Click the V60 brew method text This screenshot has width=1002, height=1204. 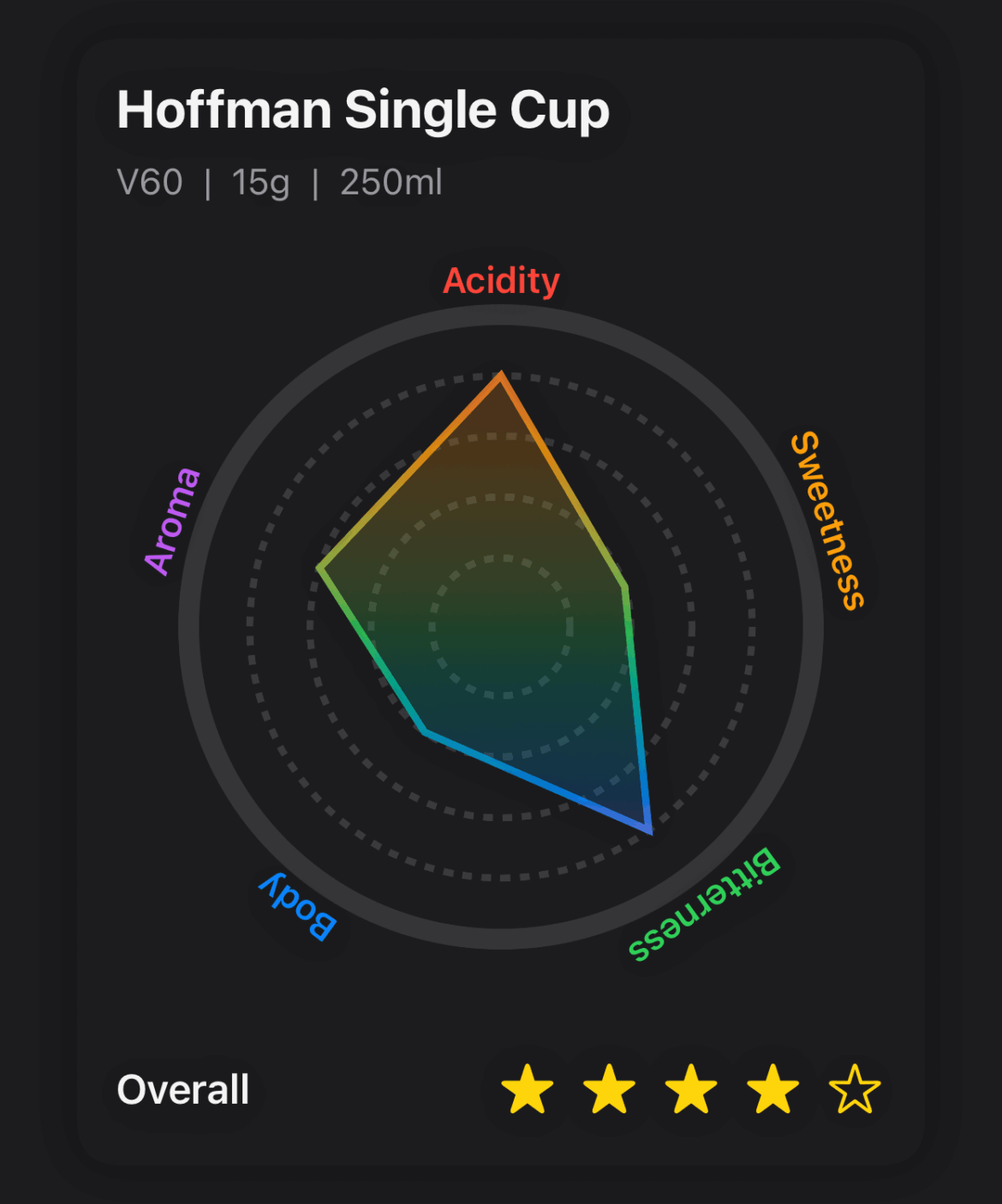point(150,182)
